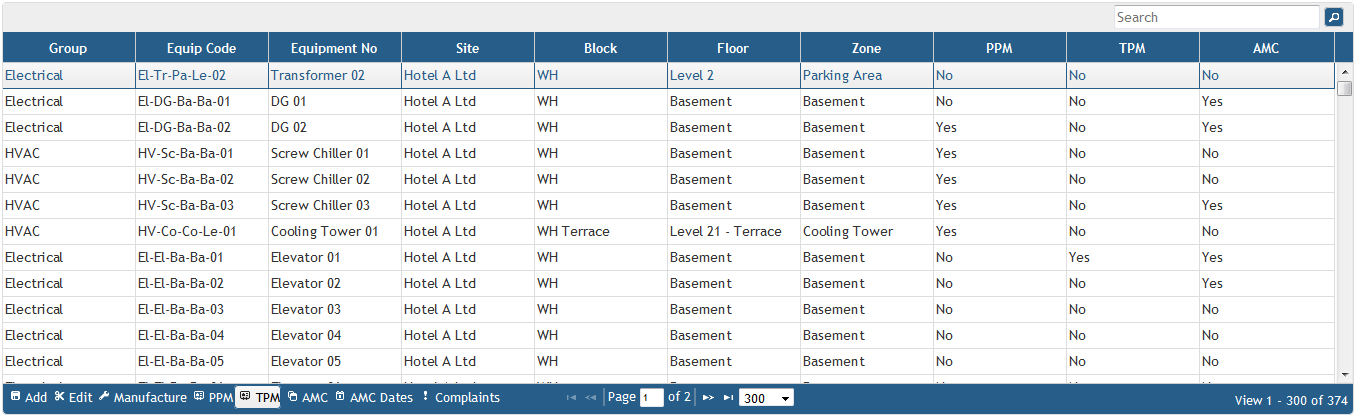Click the search magnifier button
Screen dimensions: 1354x417
pos(1333,17)
